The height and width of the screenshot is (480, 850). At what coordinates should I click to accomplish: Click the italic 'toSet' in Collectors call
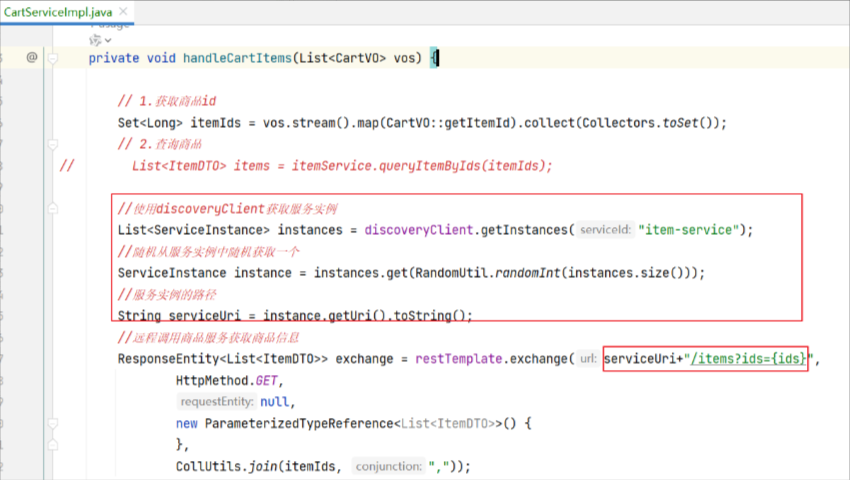point(680,123)
